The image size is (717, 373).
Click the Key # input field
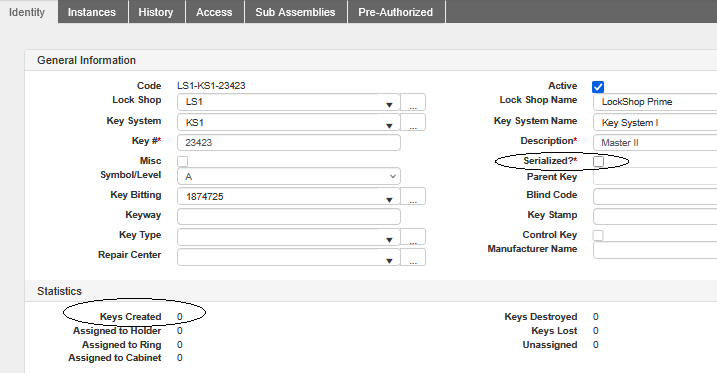pyautogui.click(x=289, y=143)
